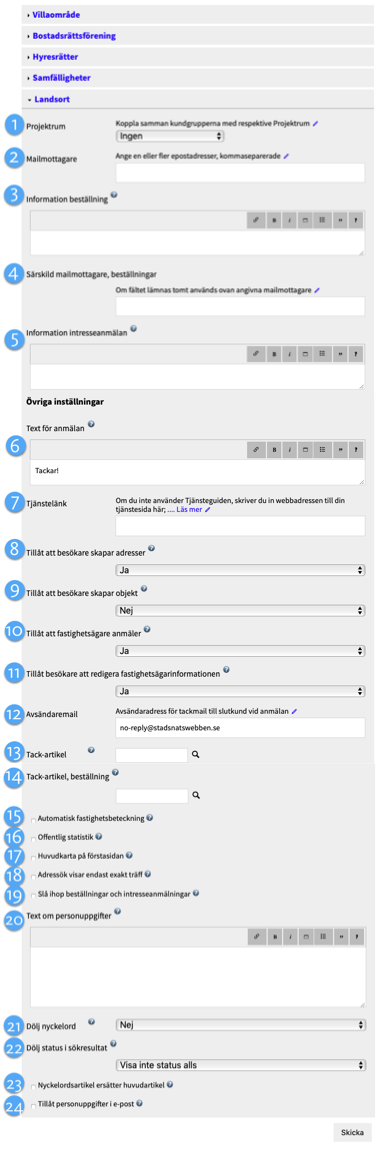
Task: Click the Skicka button
Action: pyautogui.click(x=352, y=1132)
